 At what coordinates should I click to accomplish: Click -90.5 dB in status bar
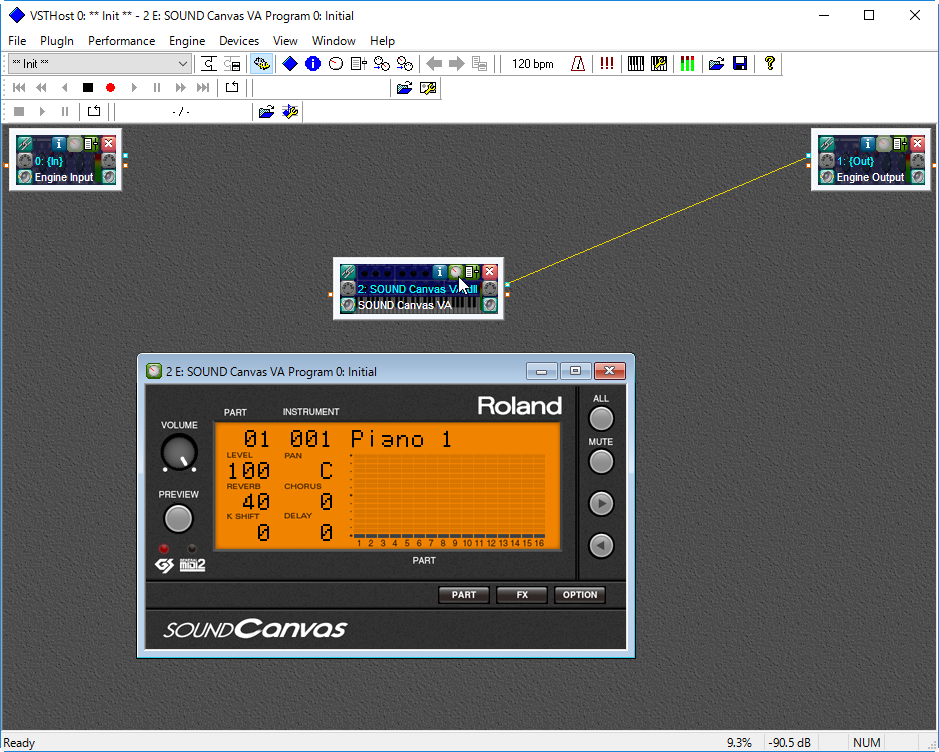(x=789, y=742)
